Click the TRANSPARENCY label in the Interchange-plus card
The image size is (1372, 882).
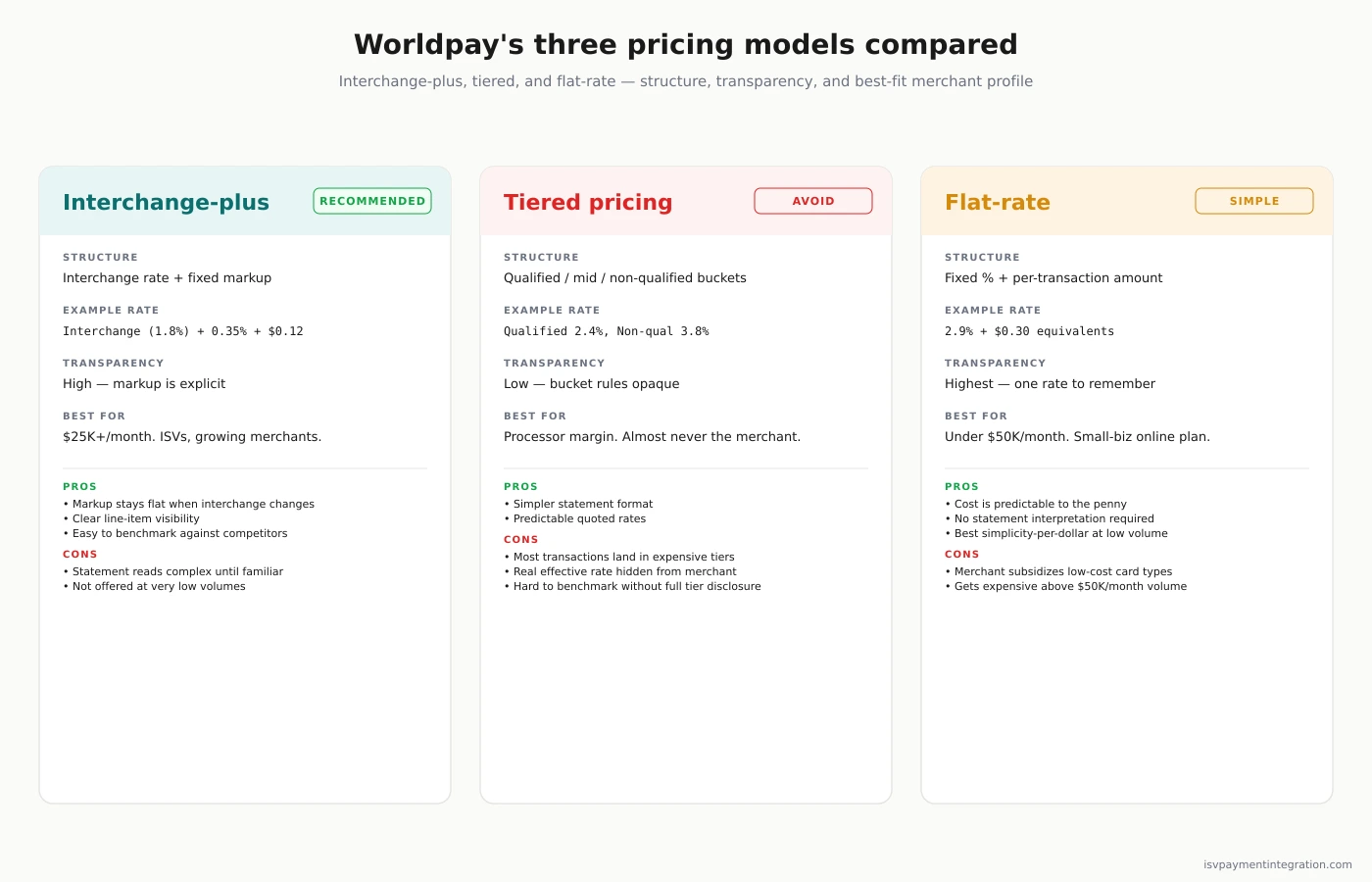click(x=113, y=364)
